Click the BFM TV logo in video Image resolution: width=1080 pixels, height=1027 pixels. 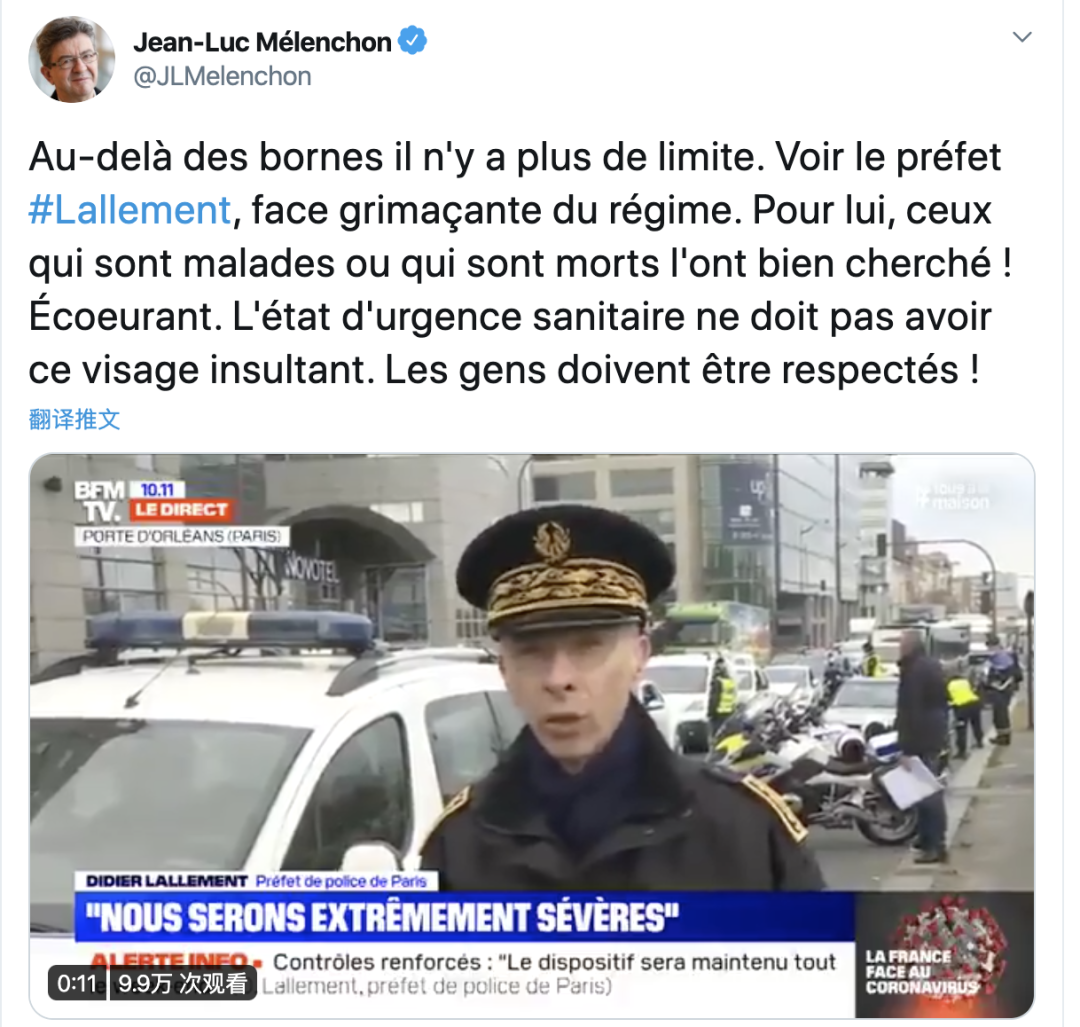click(101, 501)
